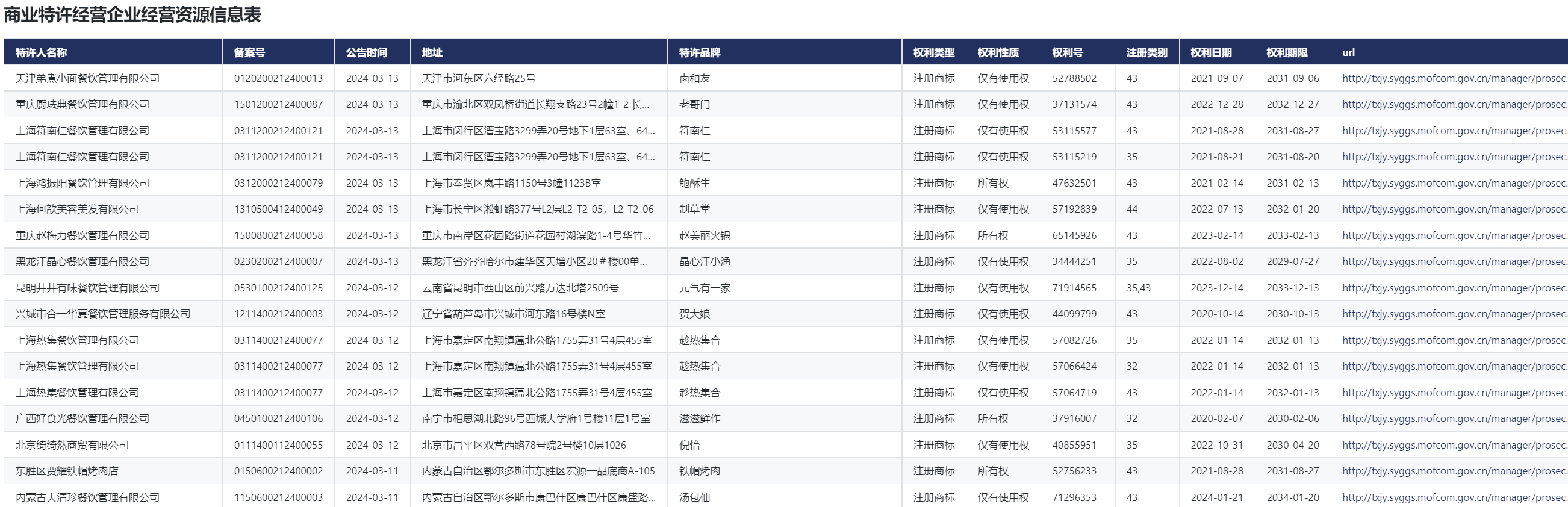Click rights number 47632501
1568x507 pixels.
click(x=1074, y=183)
